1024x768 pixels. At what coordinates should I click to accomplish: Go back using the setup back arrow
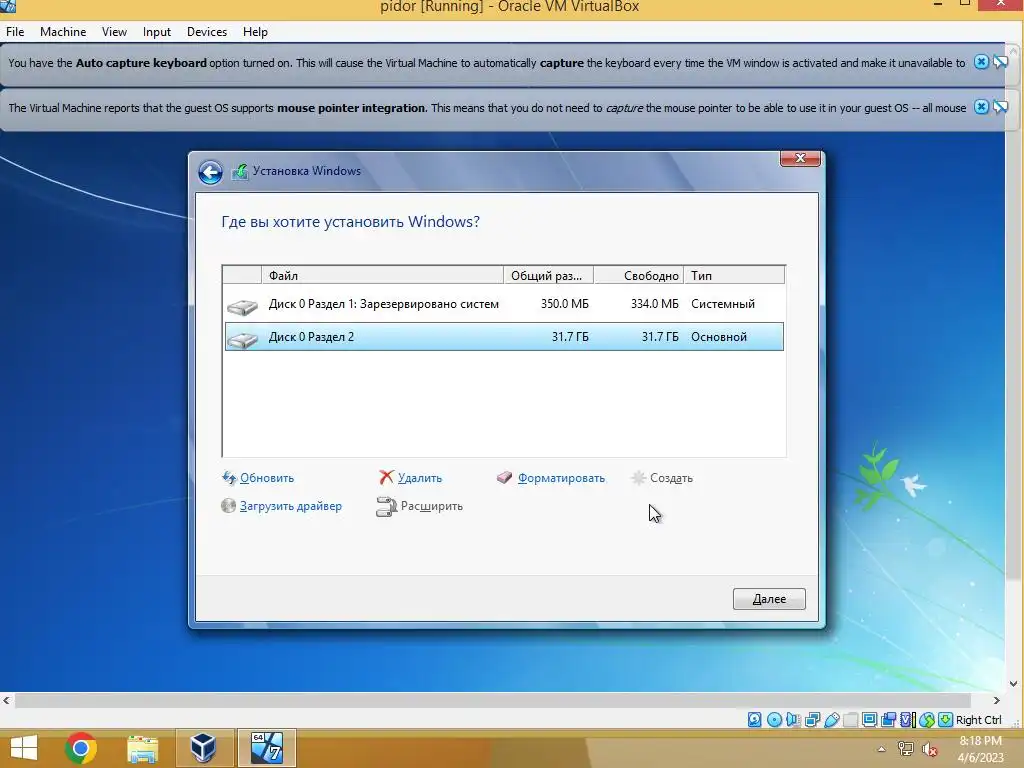[210, 172]
